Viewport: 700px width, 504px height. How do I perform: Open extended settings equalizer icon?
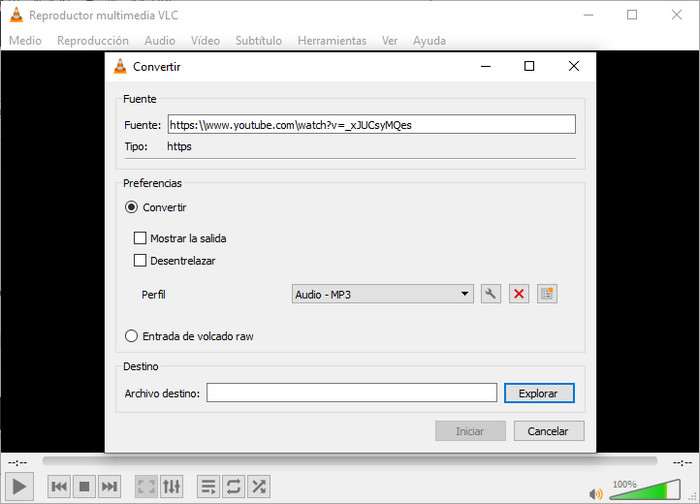pos(171,486)
